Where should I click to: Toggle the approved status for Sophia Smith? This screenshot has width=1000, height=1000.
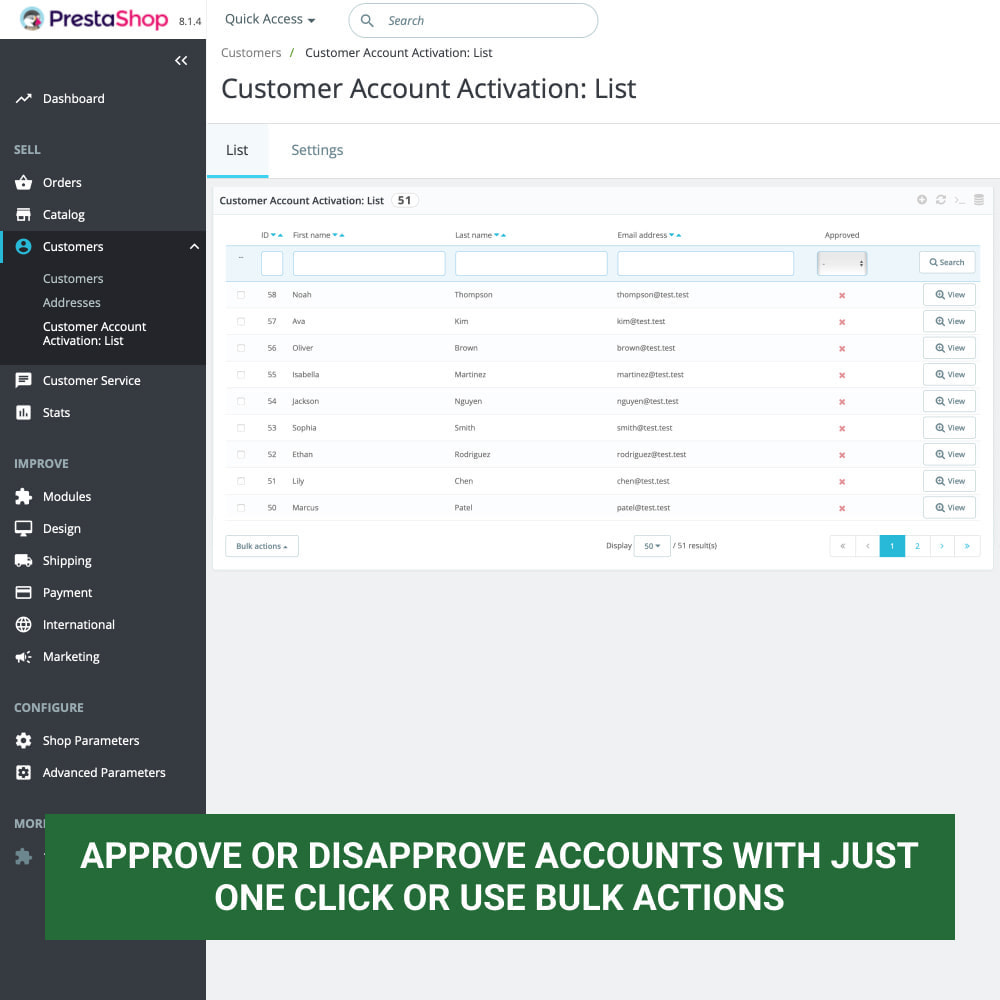842,427
